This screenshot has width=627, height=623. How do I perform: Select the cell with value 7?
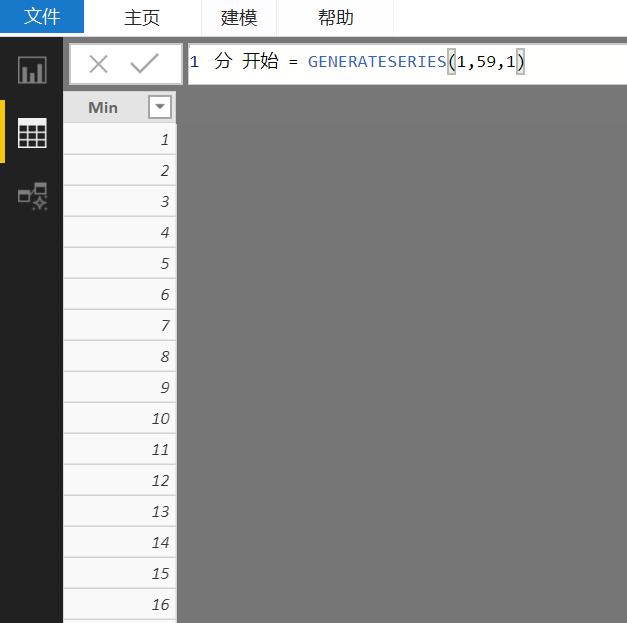pyautogui.click(x=120, y=325)
